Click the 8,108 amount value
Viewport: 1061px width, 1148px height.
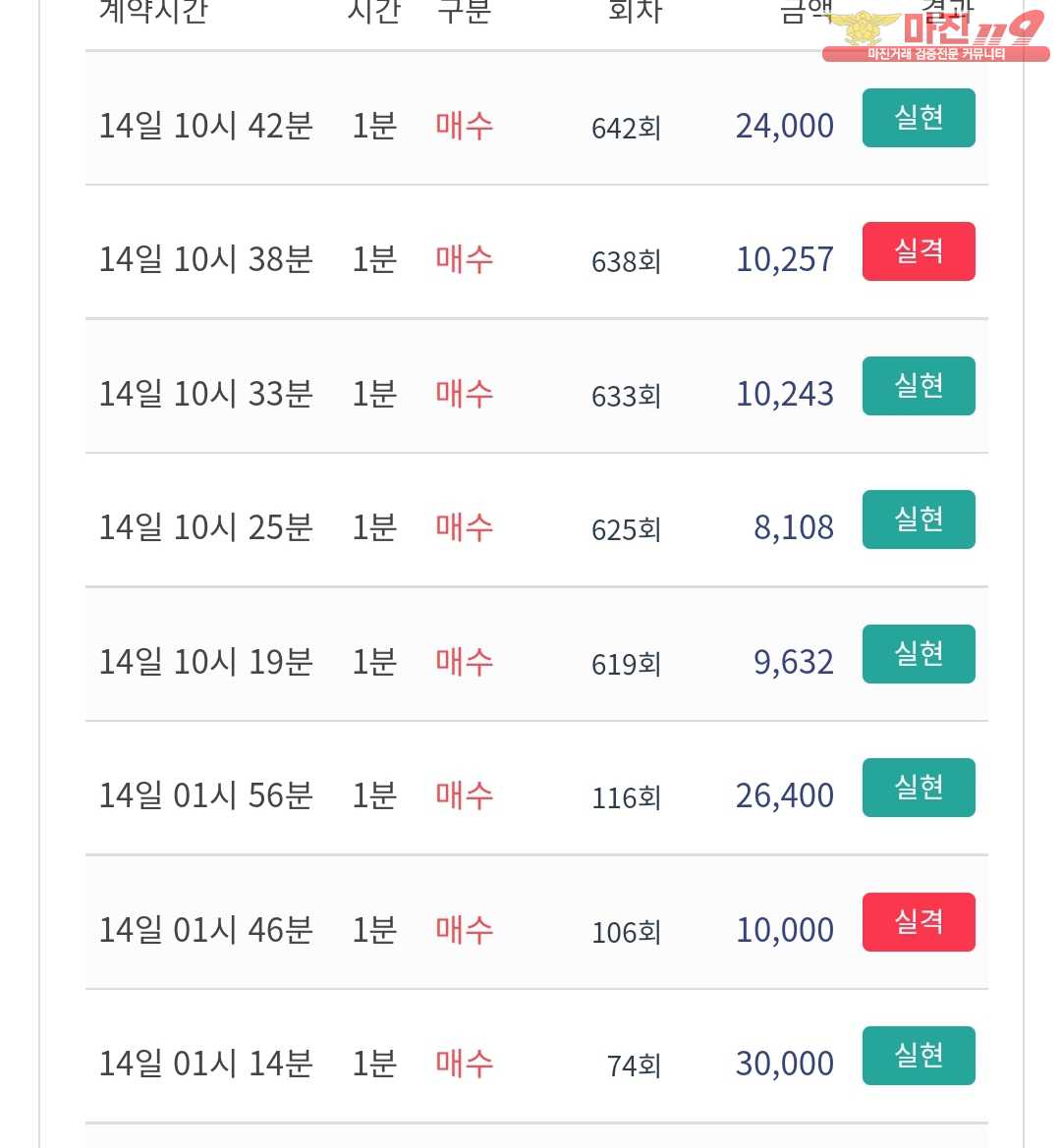(793, 528)
